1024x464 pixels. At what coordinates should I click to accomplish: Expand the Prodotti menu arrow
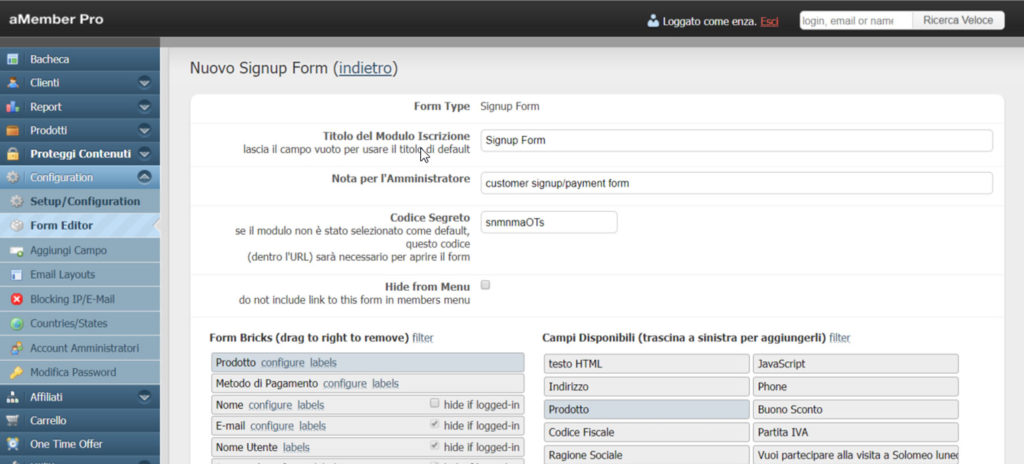[144, 131]
